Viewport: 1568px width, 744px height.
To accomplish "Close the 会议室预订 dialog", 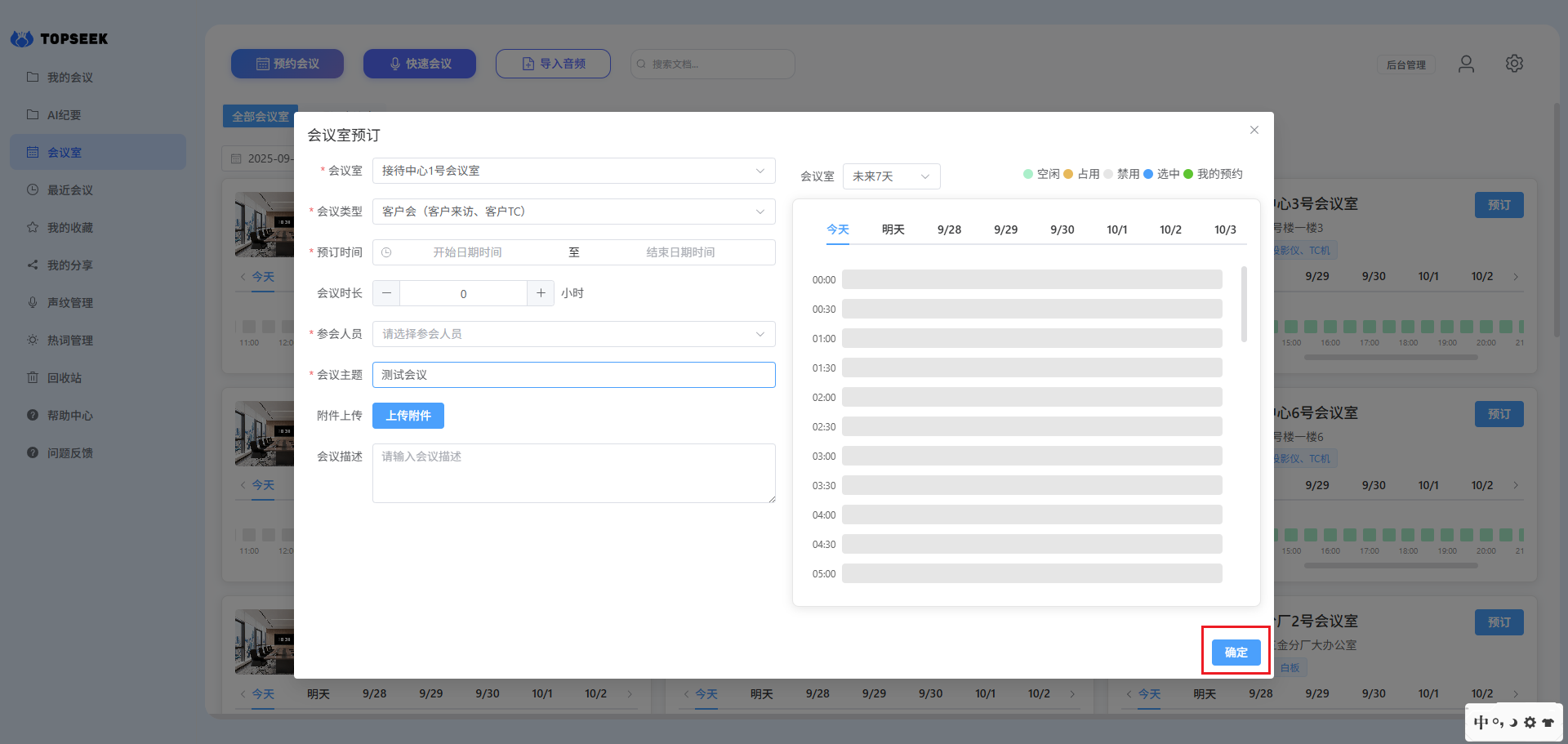I will click(1254, 130).
